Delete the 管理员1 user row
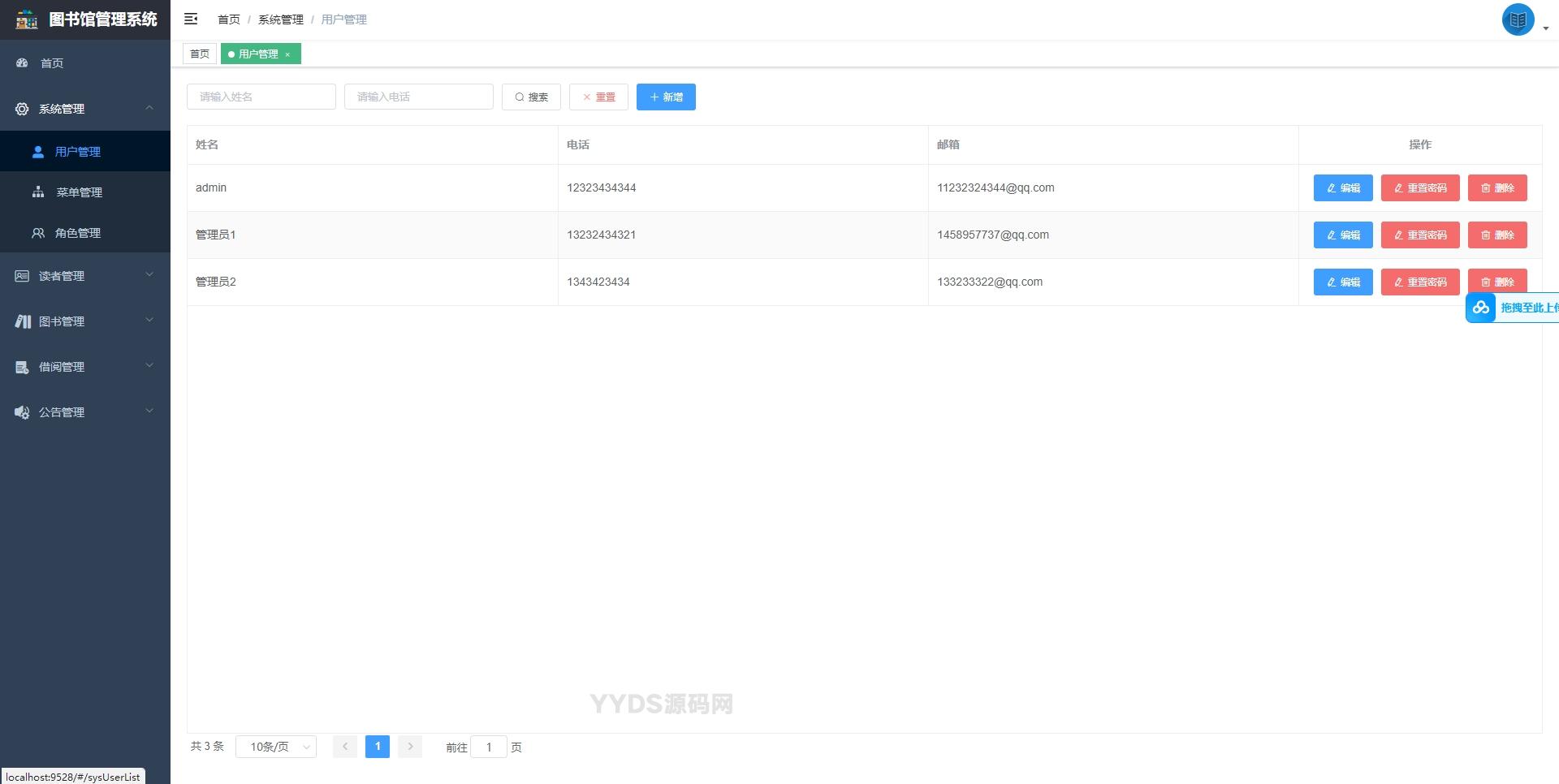Screen dimensions: 1559x784 tap(1497, 235)
